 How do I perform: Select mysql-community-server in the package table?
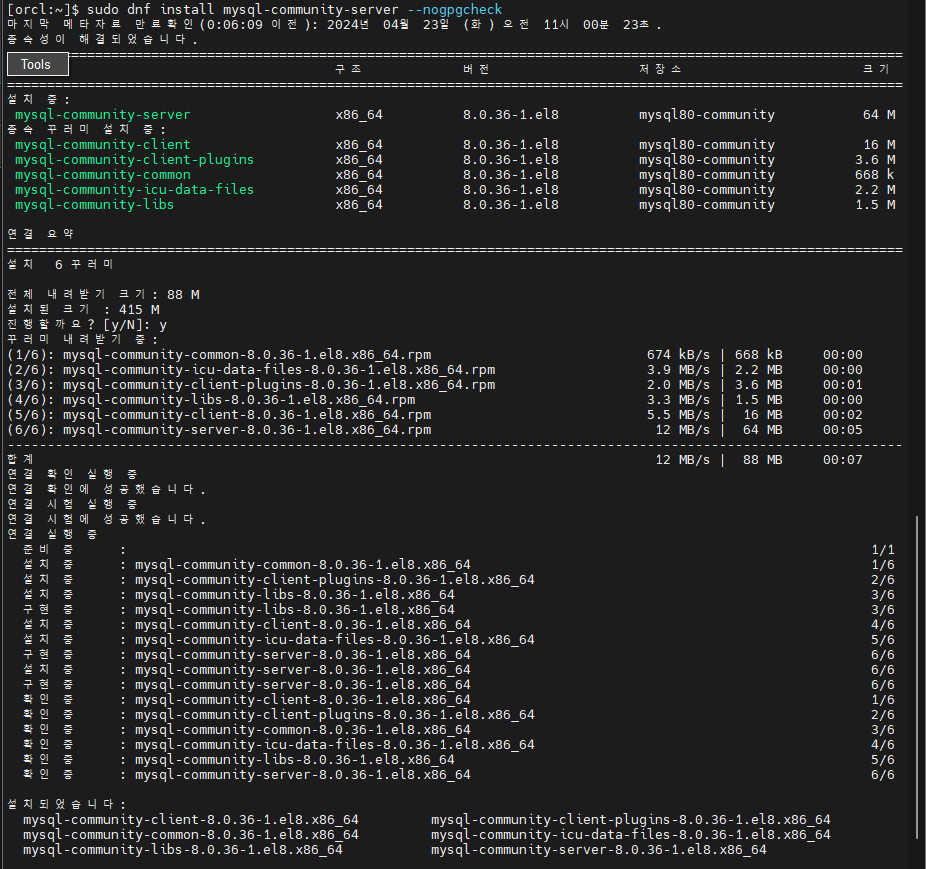[103, 115]
